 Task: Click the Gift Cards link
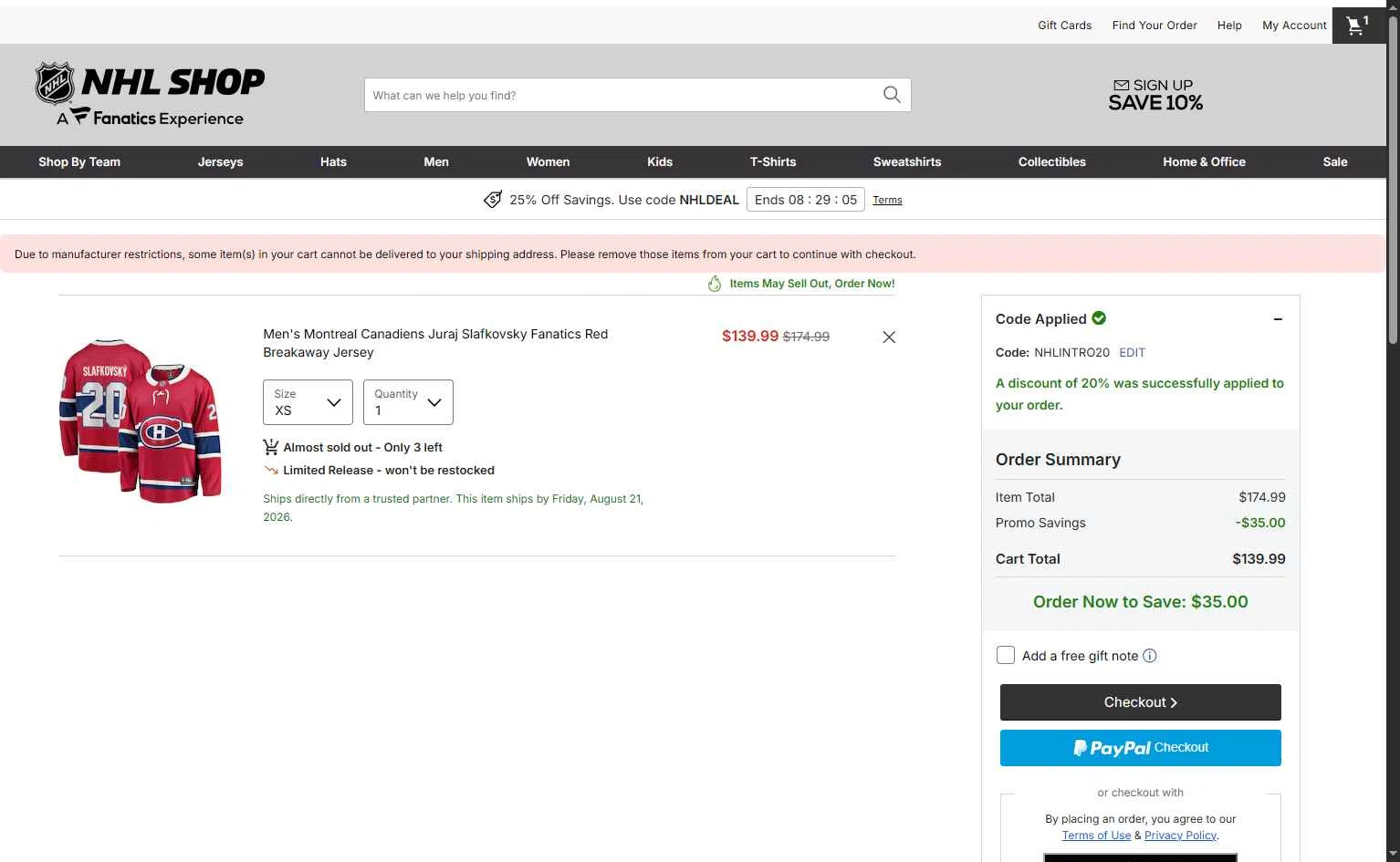1064,26
